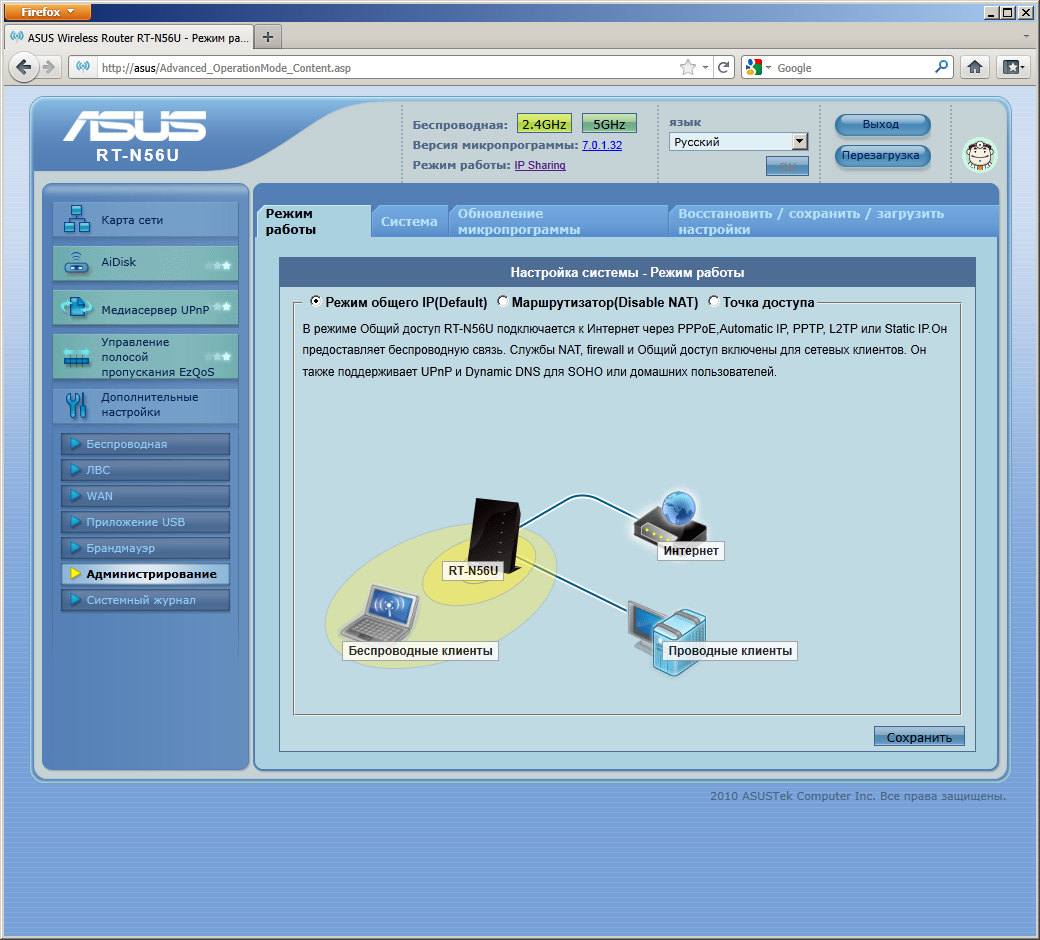Click the Internet modem globe image
The width and height of the screenshot is (1040, 940).
tap(670, 517)
